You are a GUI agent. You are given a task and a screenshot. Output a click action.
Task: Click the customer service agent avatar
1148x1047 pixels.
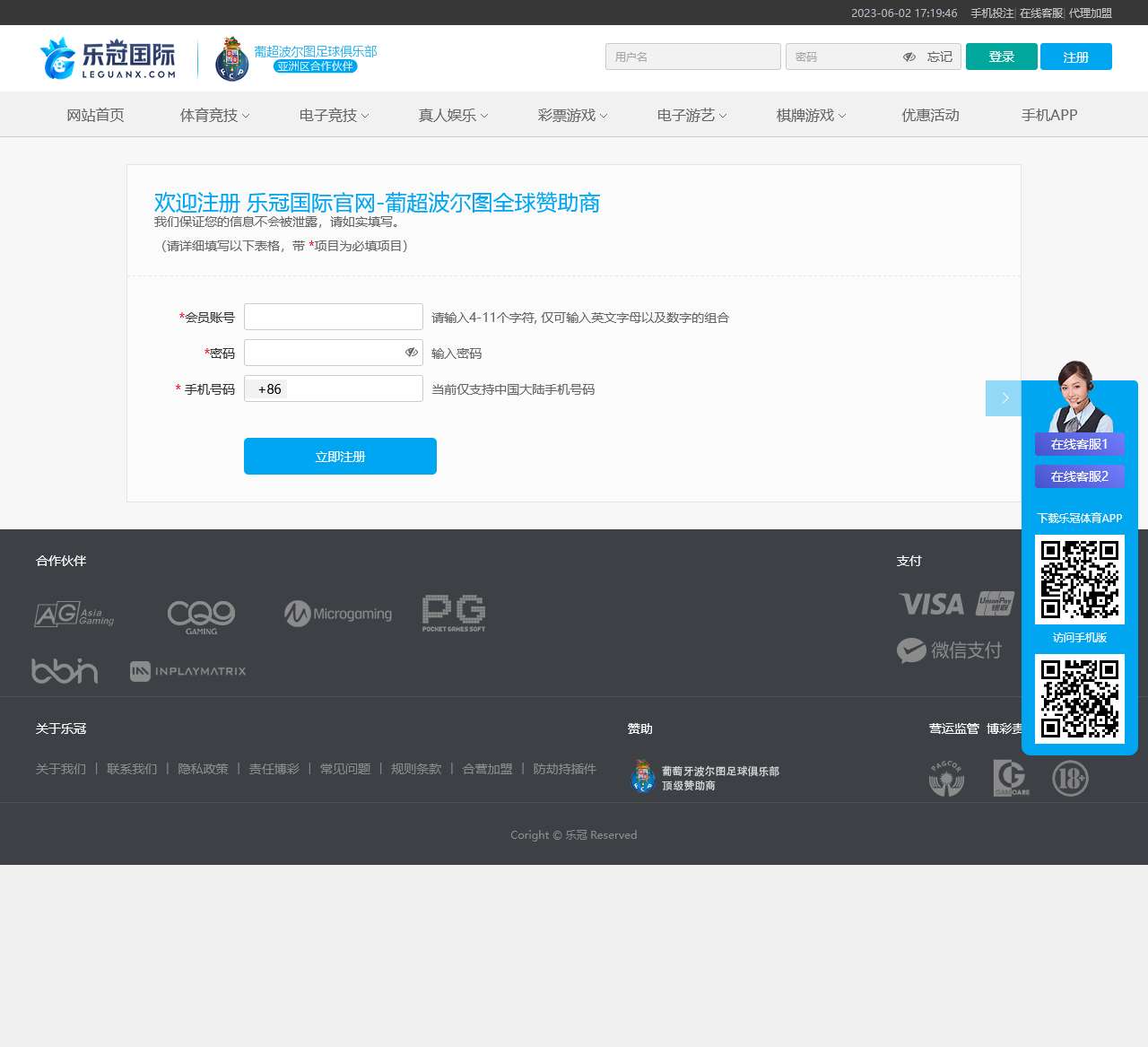(1079, 396)
